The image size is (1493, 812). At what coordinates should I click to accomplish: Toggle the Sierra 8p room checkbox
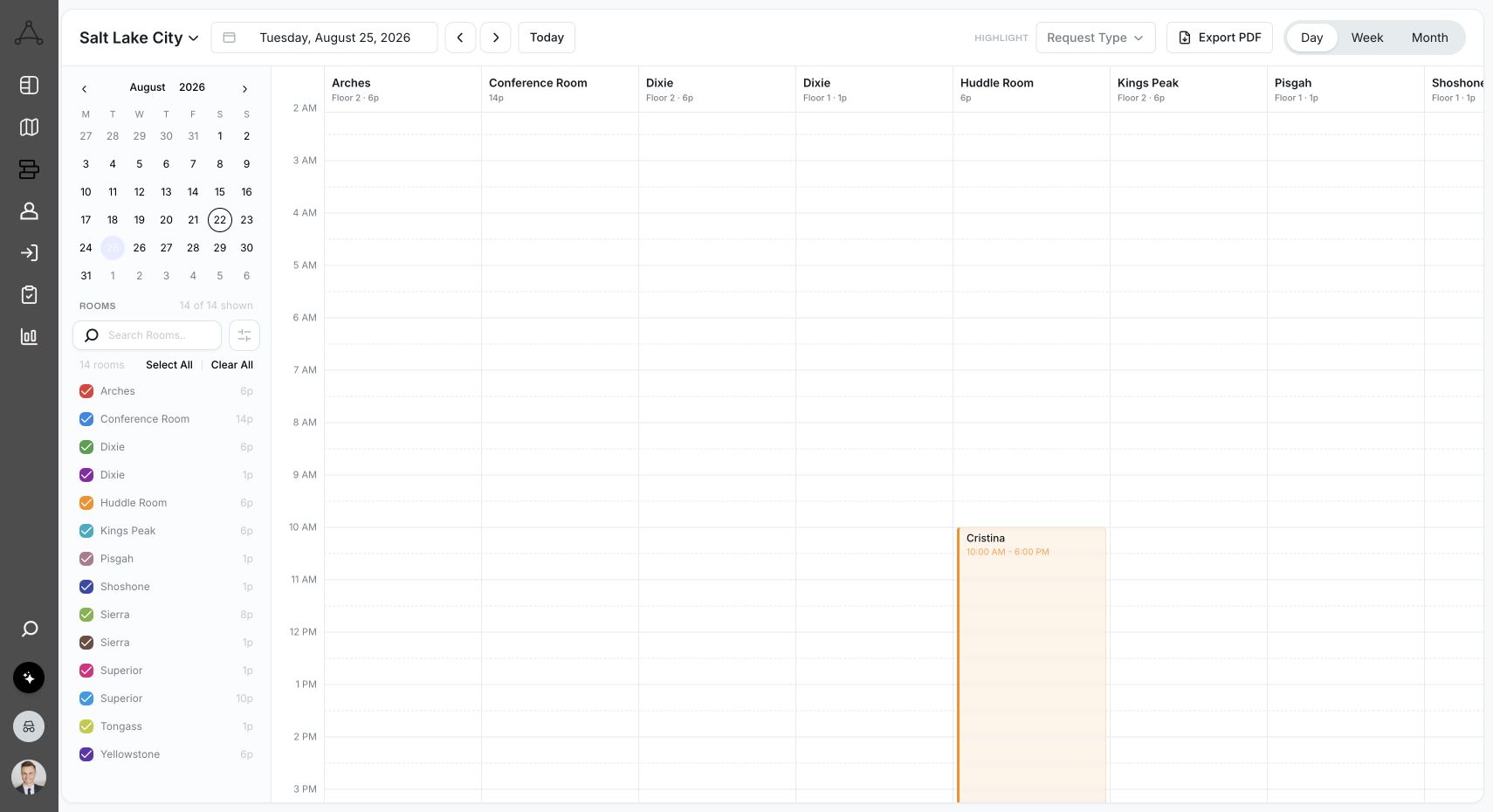point(86,615)
